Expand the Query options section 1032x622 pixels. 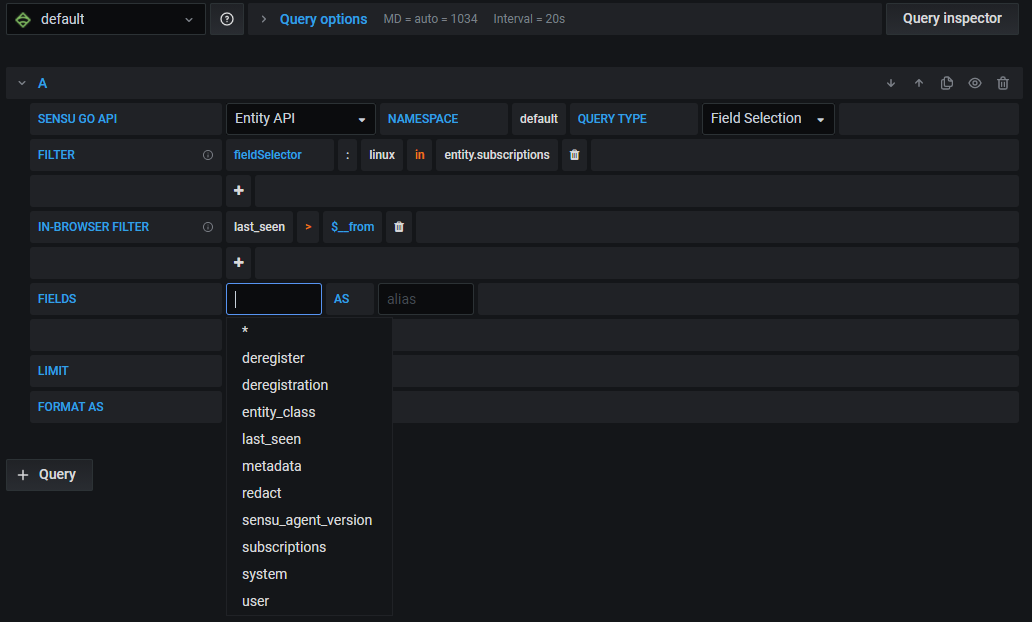click(263, 19)
